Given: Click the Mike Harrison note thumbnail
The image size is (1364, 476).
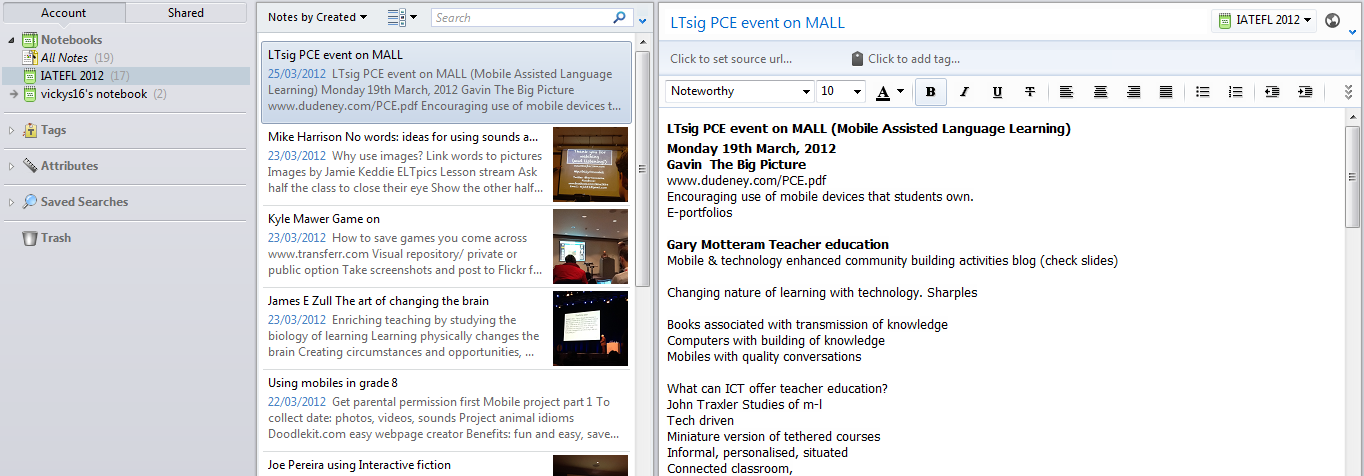Looking at the screenshot, I should (x=590, y=164).
